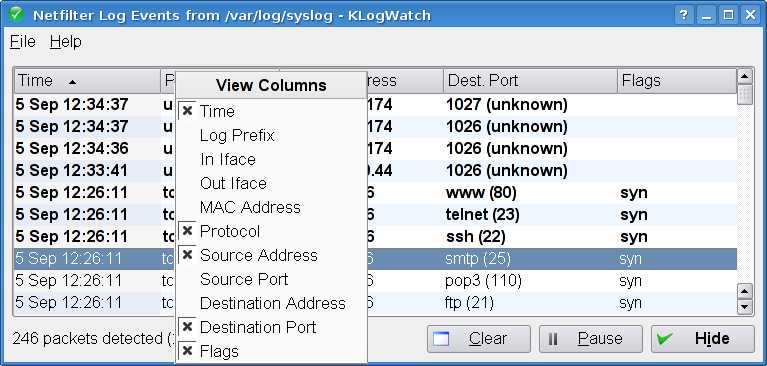Viewport: 767px width, 366px height.
Task: Uncheck the Destination Port column option
Action: click(x=271, y=327)
